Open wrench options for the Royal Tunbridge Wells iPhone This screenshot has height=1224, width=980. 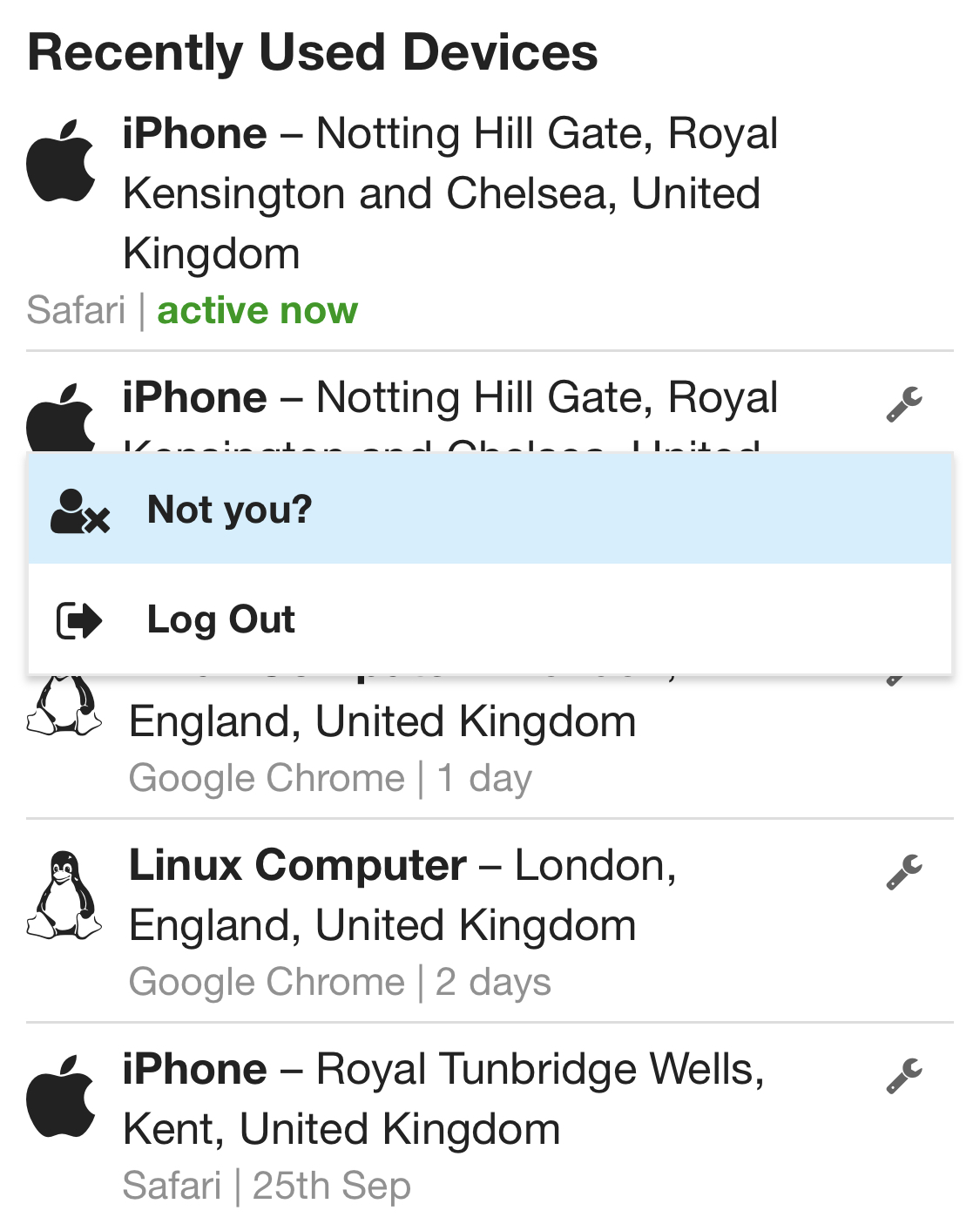(x=904, y=1076)
